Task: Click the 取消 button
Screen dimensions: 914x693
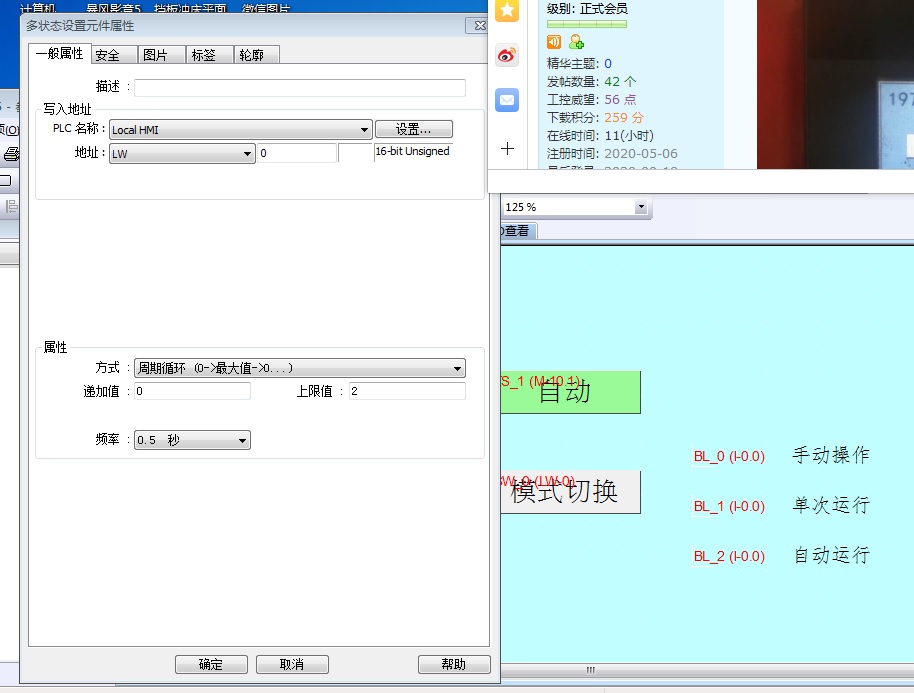Action: 292,665
